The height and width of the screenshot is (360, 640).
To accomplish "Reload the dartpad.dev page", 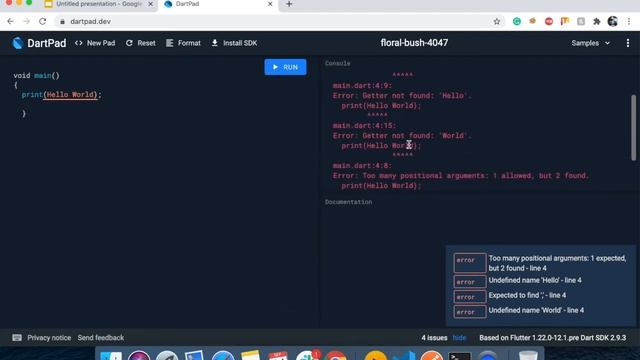I will (x=42, y=21).
